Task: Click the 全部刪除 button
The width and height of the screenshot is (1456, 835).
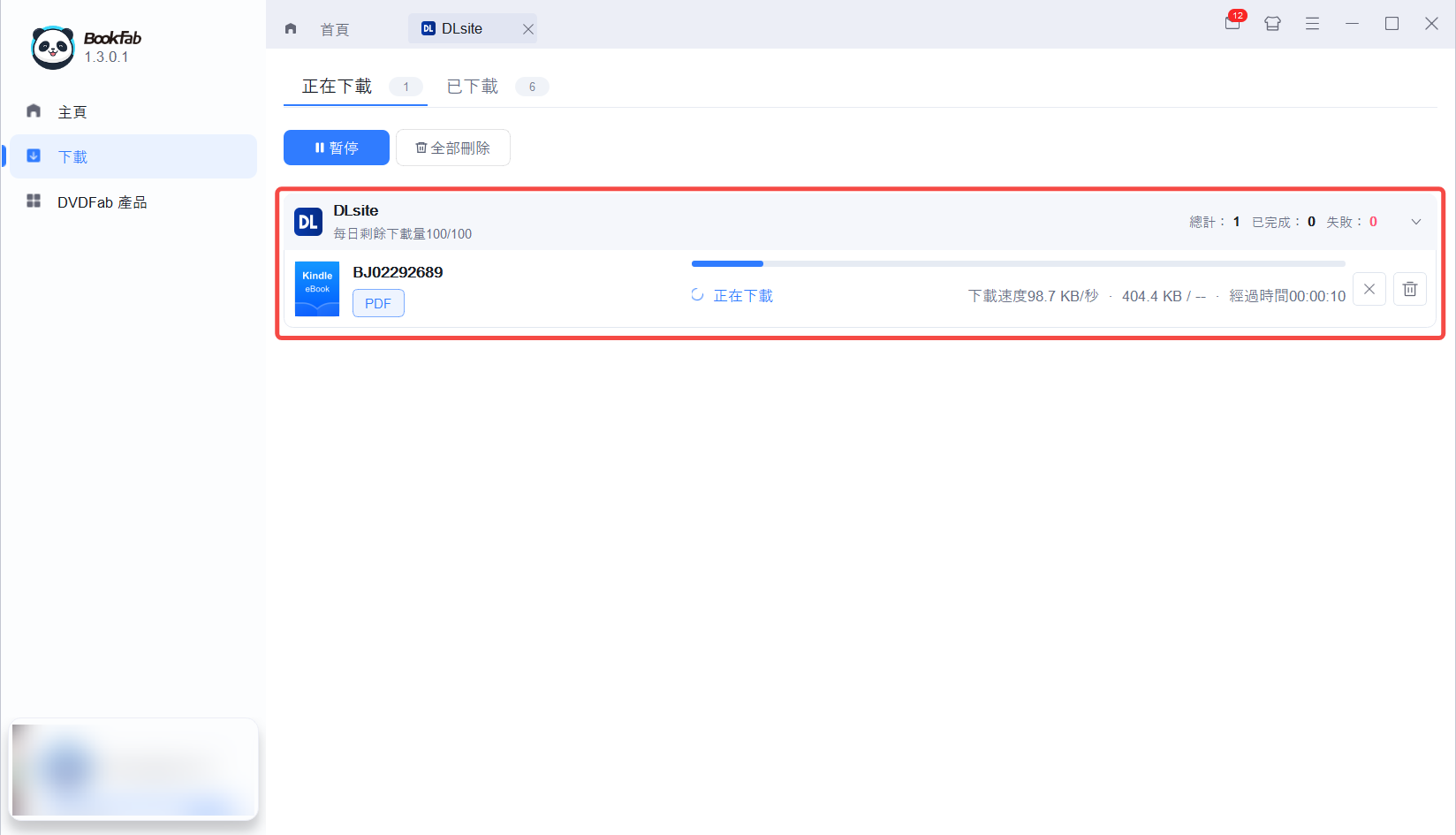Action: point(453,148)
